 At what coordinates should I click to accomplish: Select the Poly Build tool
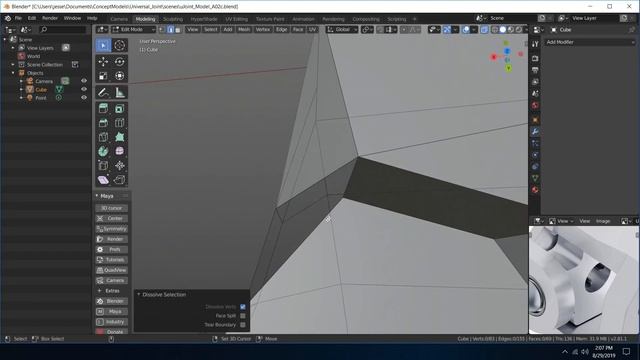(120, 137)
